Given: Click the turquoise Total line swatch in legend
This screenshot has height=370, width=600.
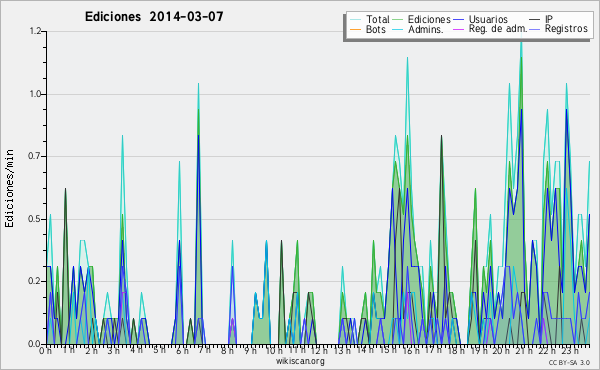Looking at the screenshot, I should pos(355,20).
